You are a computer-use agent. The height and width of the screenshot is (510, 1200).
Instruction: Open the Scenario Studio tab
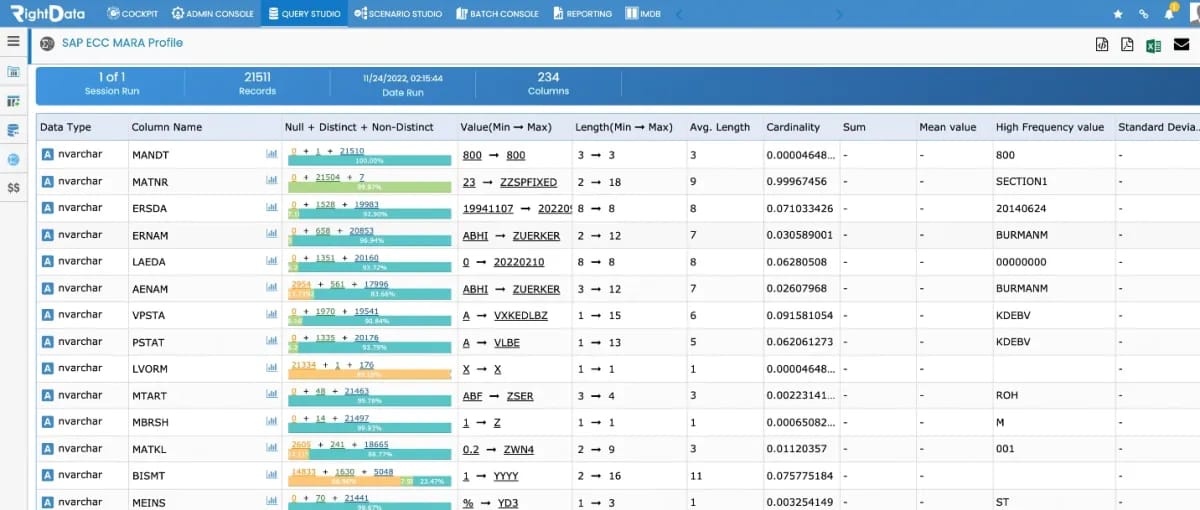[397, 14]
